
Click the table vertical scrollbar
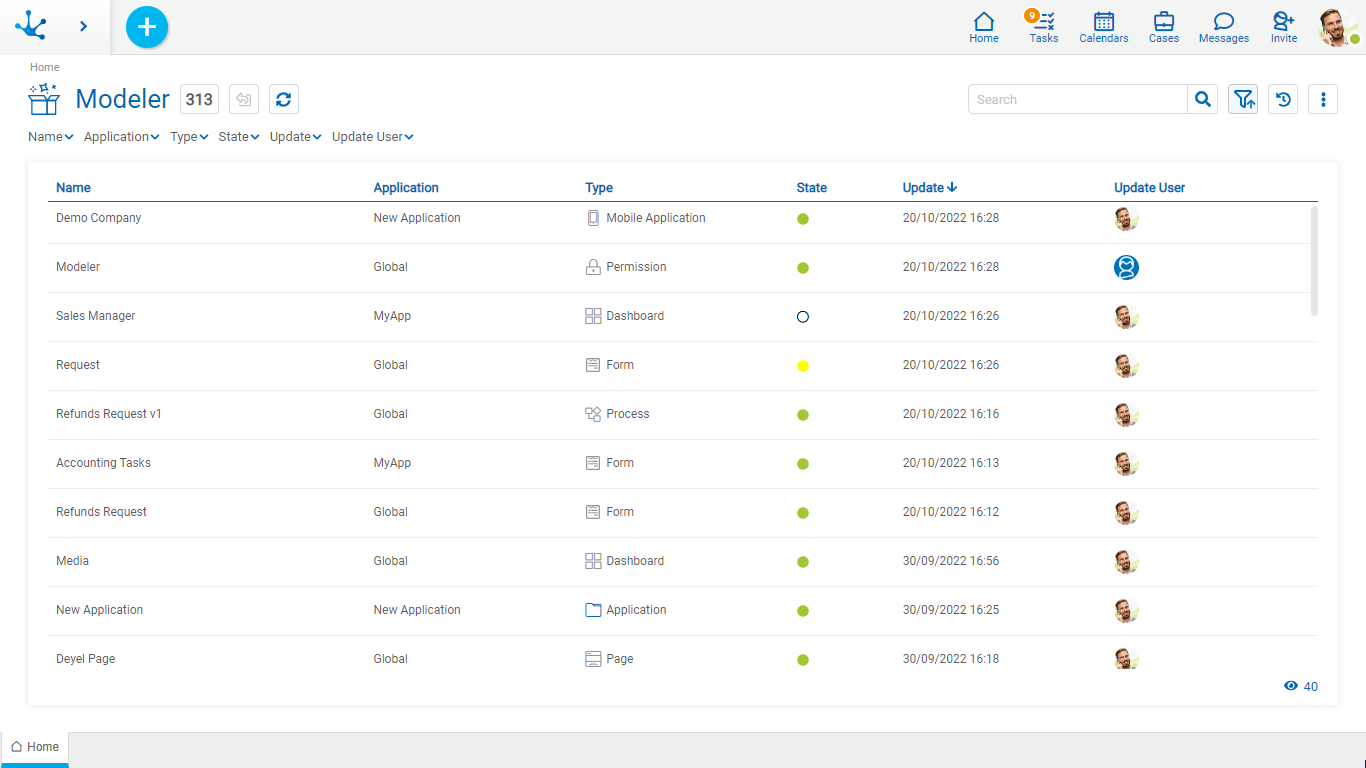point(1314,261)
